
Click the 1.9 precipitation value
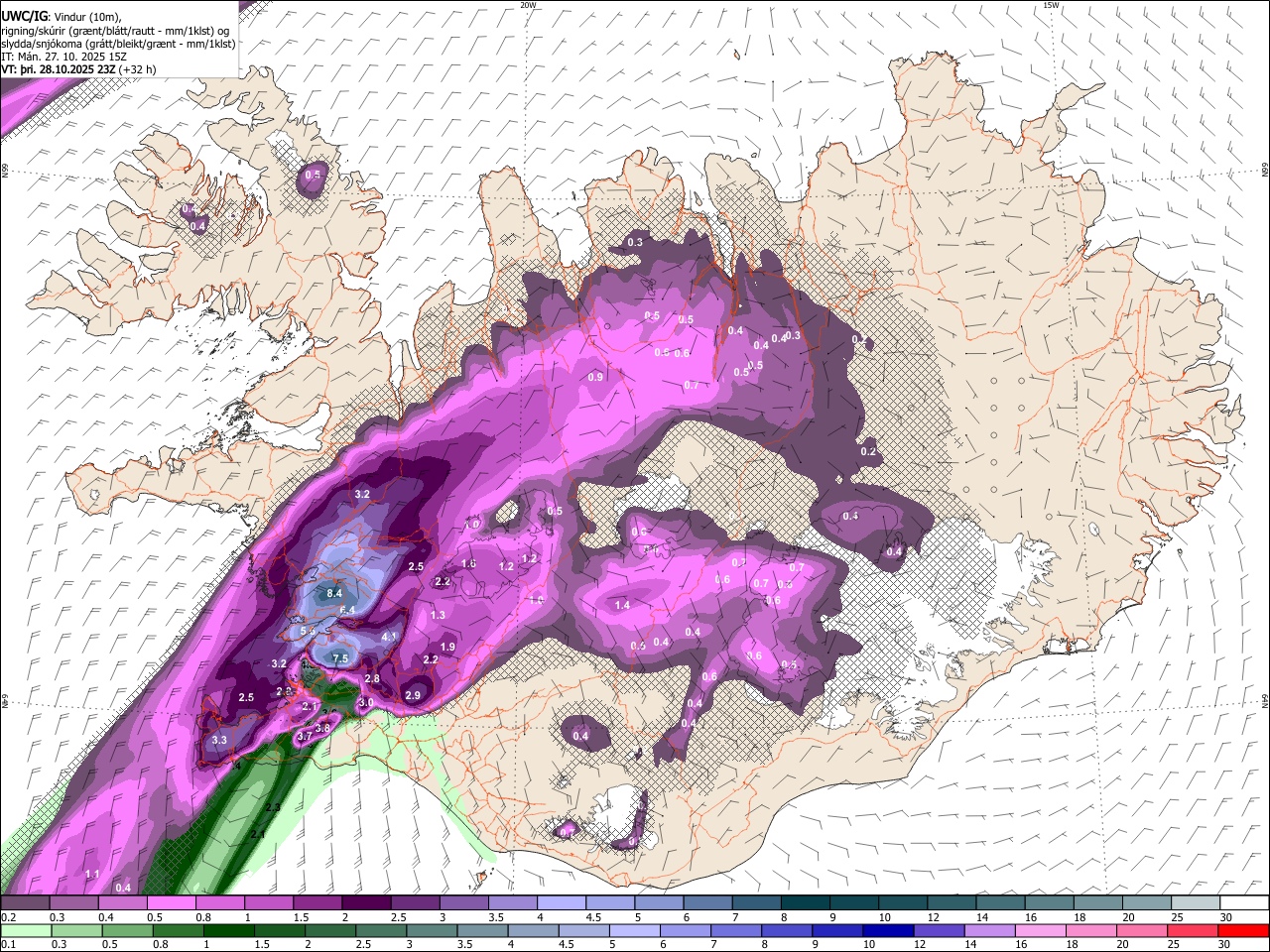447,647
